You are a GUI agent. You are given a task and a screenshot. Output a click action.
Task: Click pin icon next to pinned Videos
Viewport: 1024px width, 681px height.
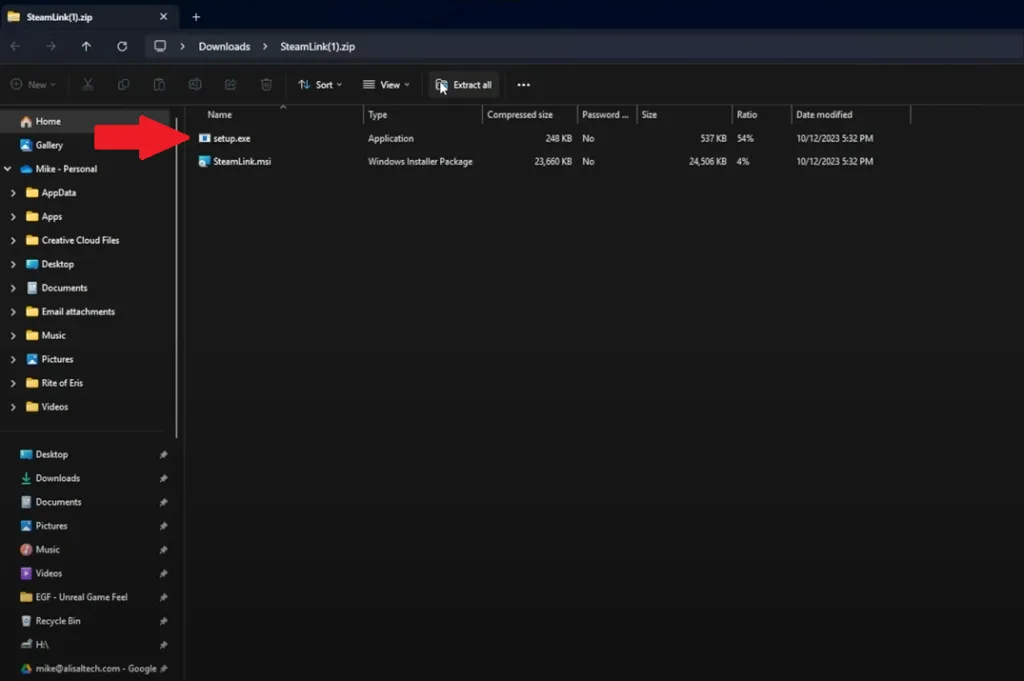163,574
